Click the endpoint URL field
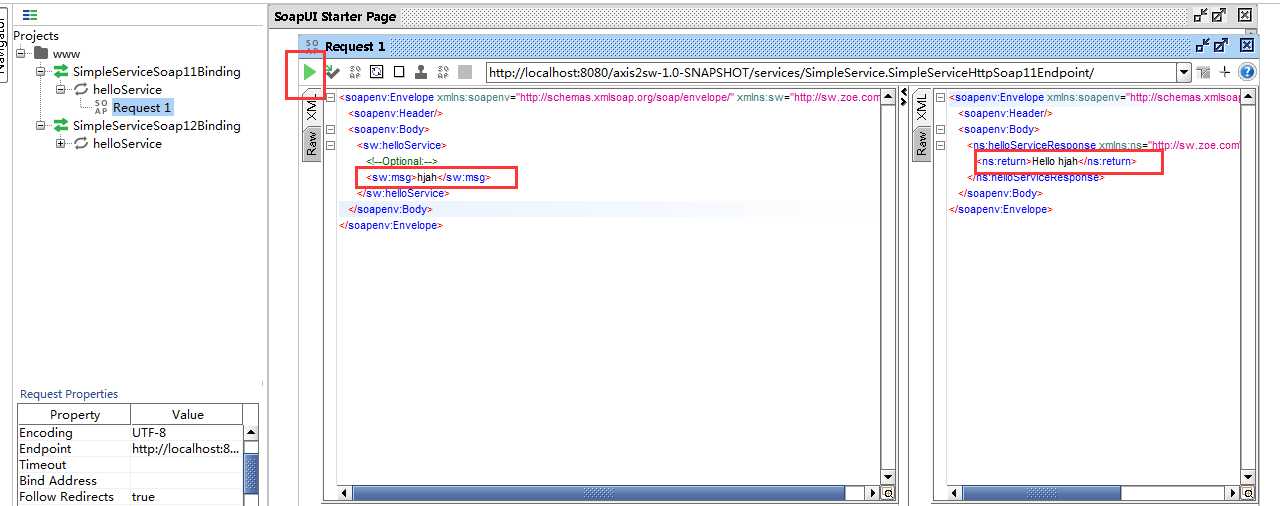1280x506 pixels. [831, 72]
